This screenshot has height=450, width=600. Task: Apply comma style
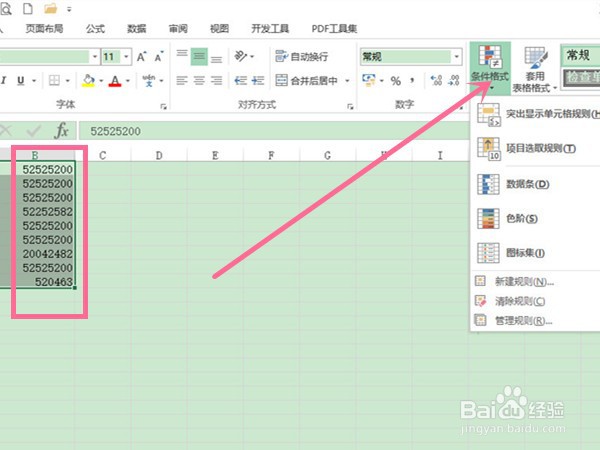tap(412, 80)
